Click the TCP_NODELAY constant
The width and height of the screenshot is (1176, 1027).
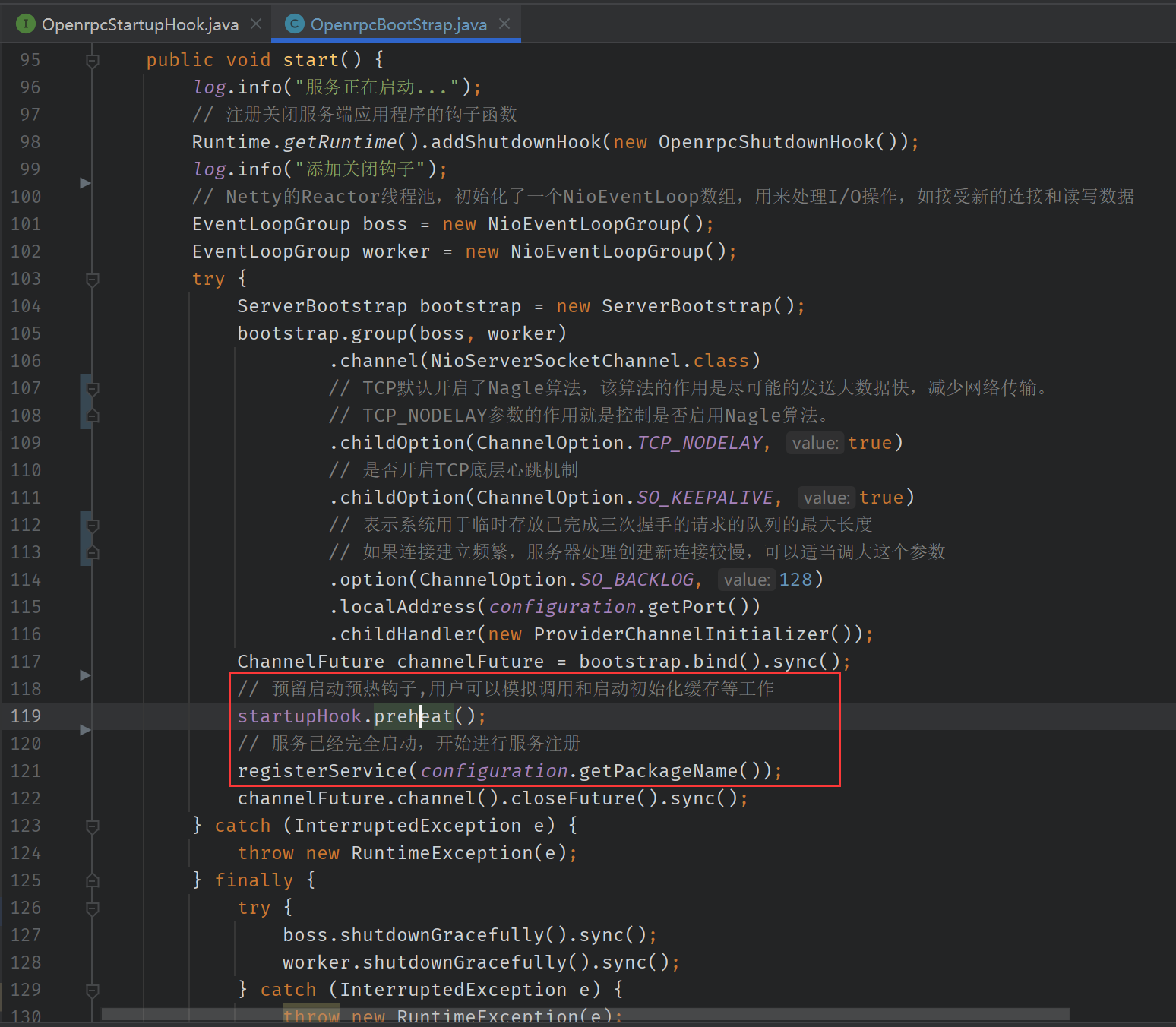pos(699,443)
